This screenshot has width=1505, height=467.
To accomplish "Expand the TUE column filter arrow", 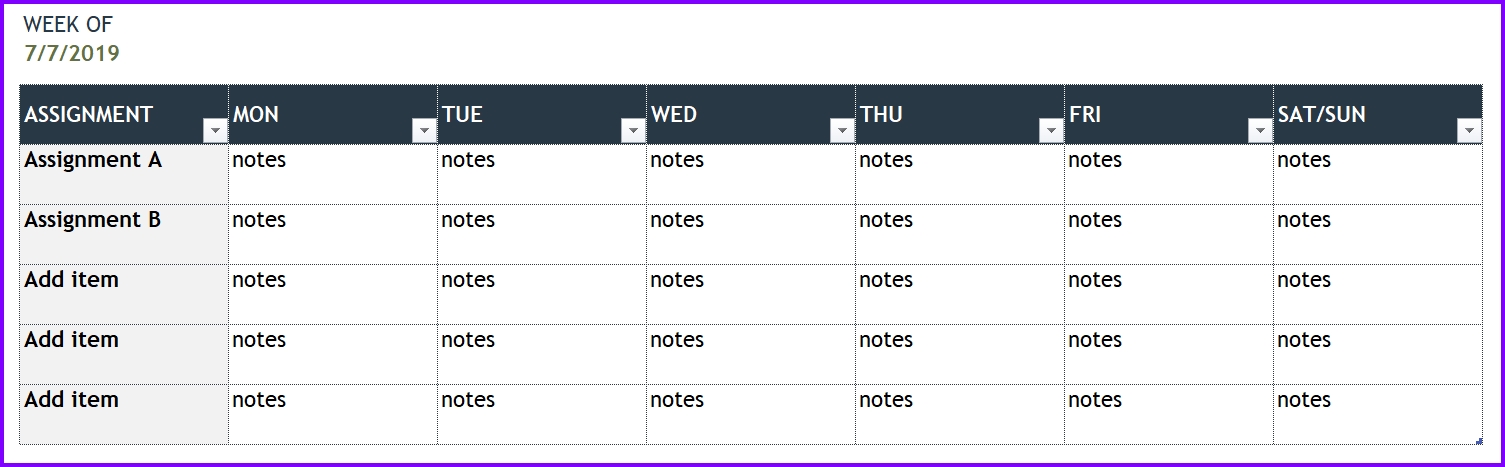I will (633, 131).
